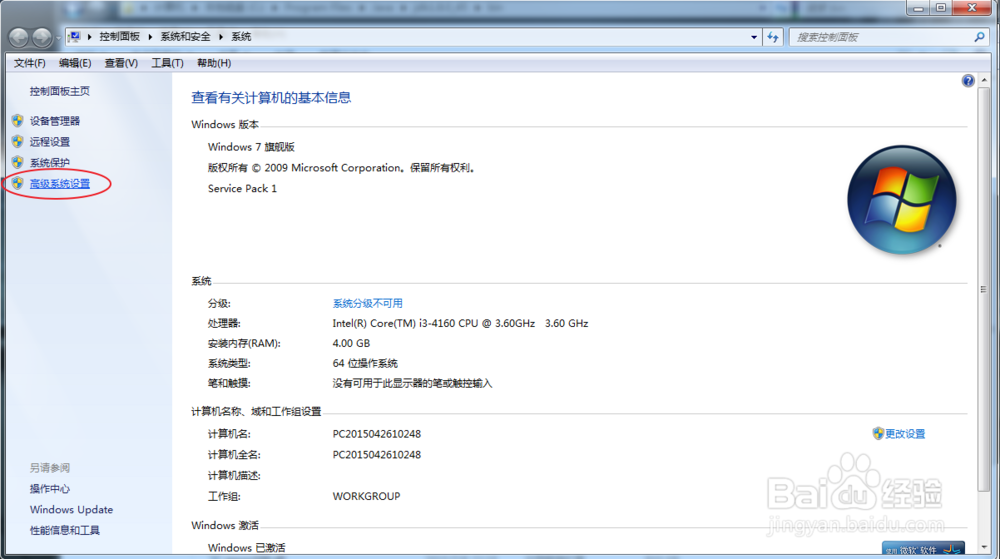
Task: Open the 工具(T) menu
Action: 167,63
